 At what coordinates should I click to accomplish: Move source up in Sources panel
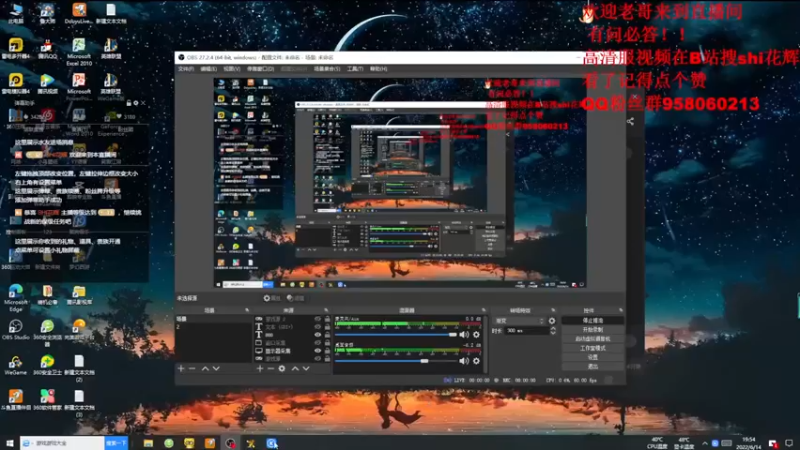point(295,368)
